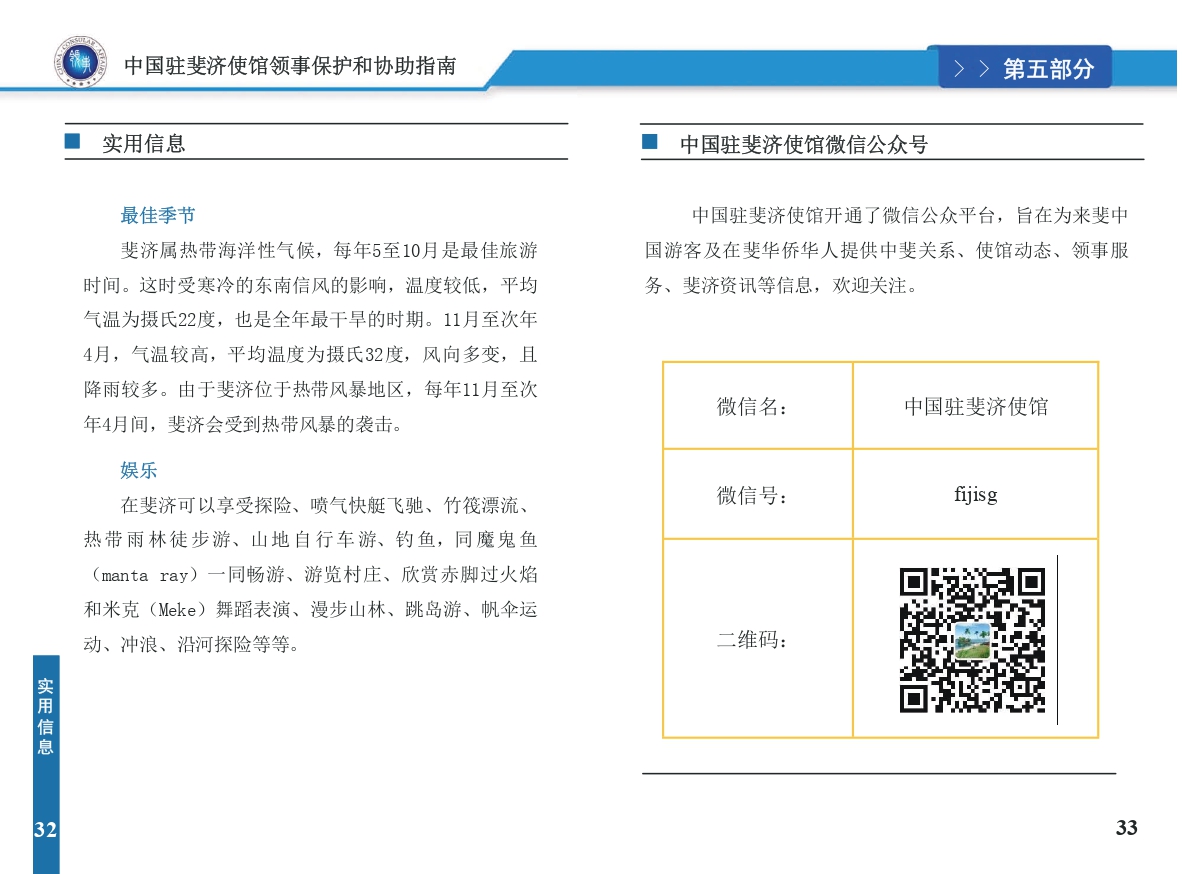Screen dimensions: 1182x874
Task: Click page number 32 on the left
Action: pos(45,830)
